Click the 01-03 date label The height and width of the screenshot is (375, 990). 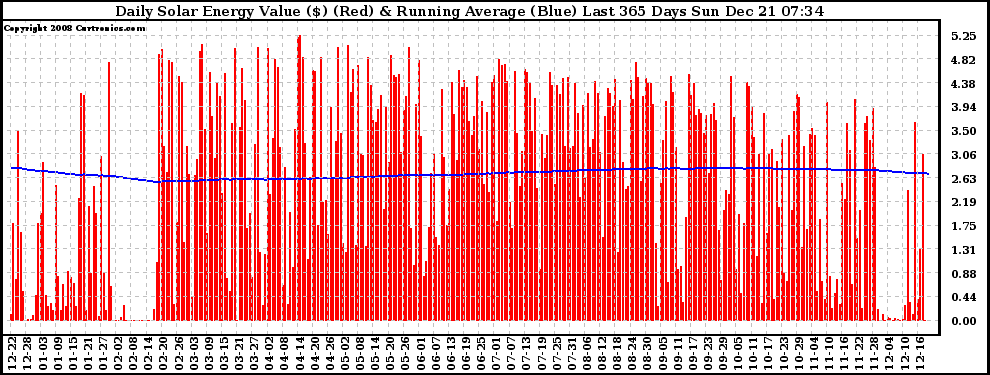43,353
